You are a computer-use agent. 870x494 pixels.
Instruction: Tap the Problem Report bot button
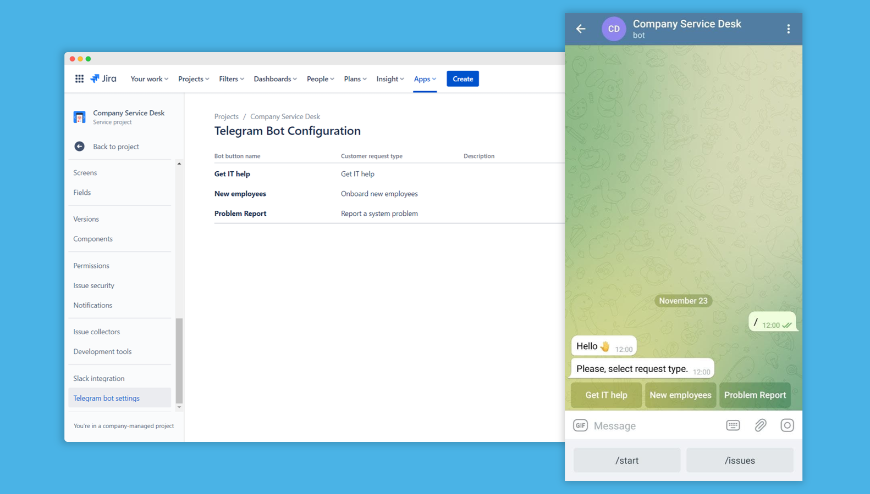pyautogui.click(x=755, y=395)
